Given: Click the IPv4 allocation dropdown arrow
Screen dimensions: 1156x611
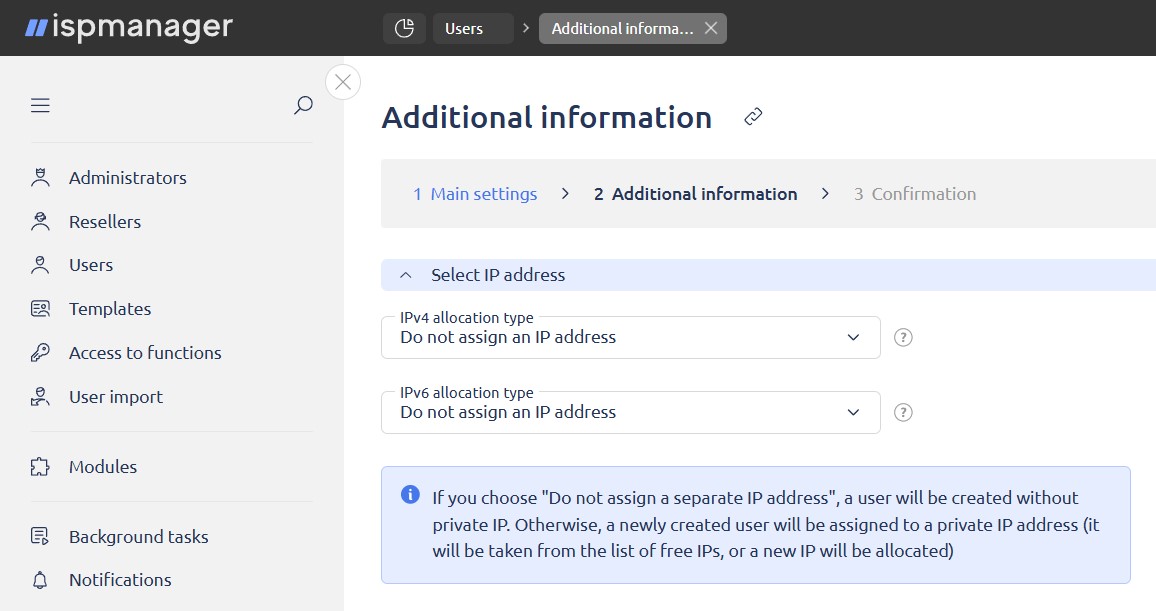Looking at the screenshot, I should point(853,338).
